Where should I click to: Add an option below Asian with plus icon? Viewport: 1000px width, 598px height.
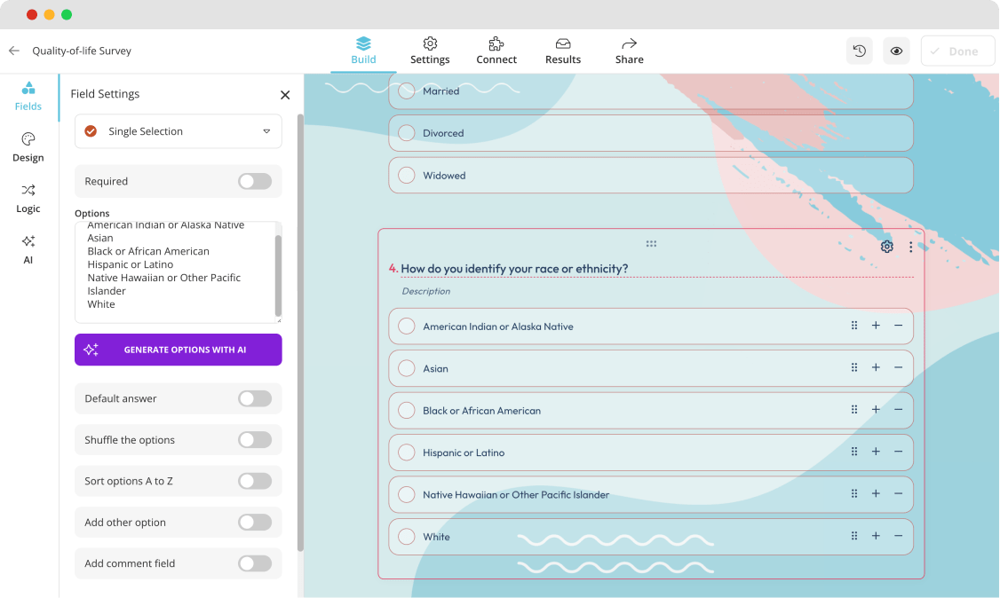click(875, 367)
